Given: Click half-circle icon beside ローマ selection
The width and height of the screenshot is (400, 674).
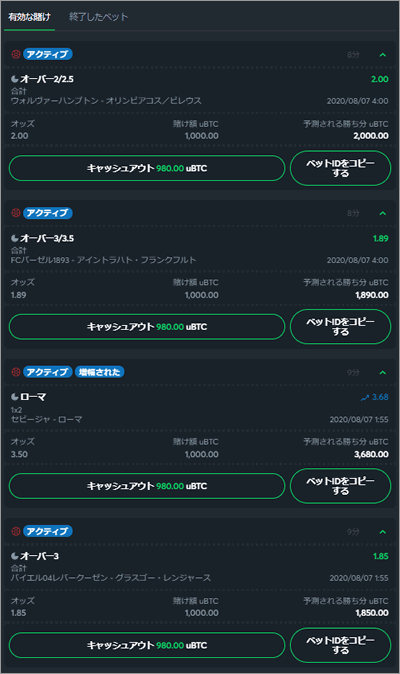Looking at the screenshot, I should point(15,397).
